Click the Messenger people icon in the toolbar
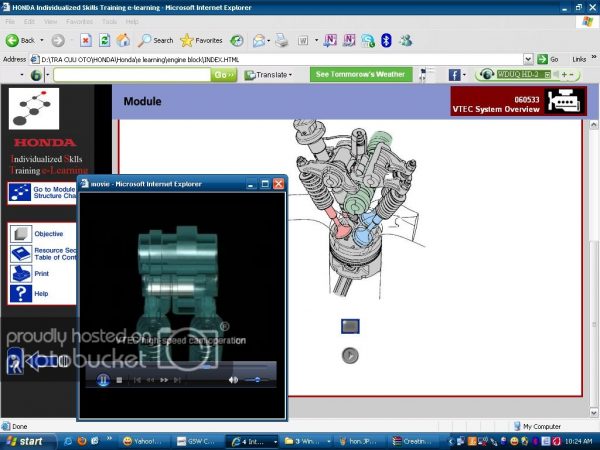Screen dimensions: 600x450 406,40
